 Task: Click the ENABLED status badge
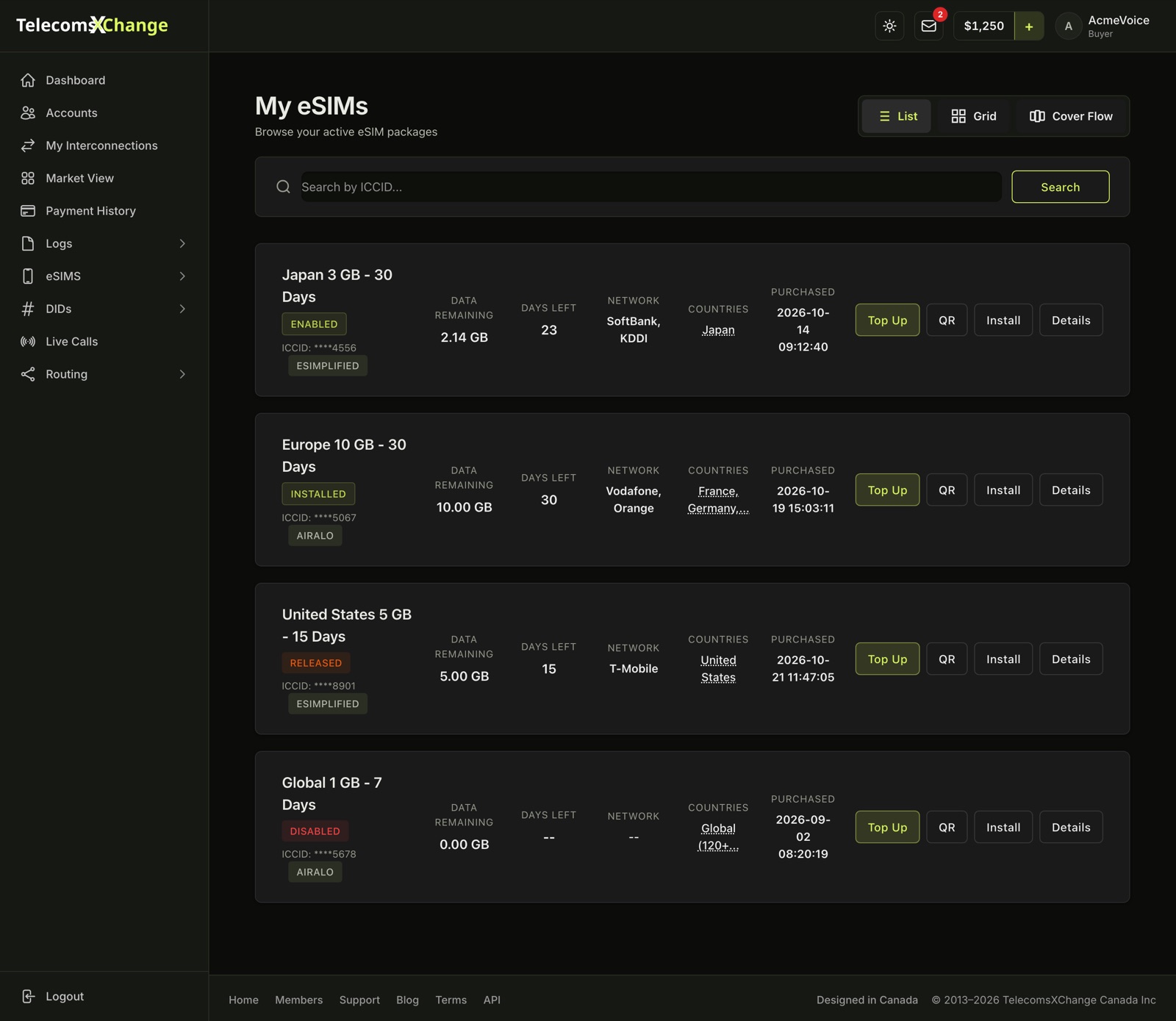[x=314, y=324]
